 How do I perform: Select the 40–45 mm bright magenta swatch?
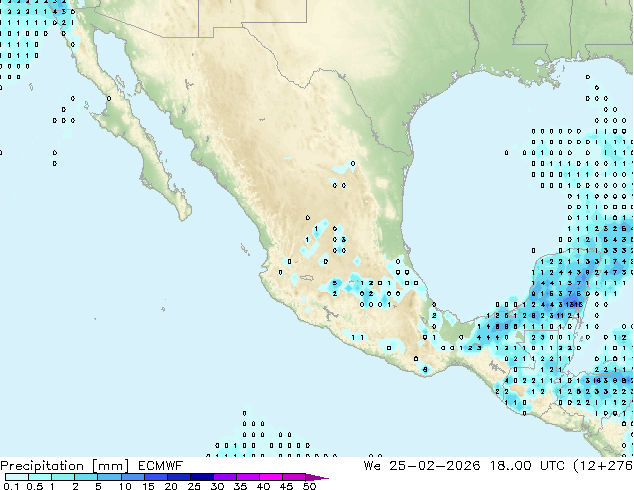[271, 477]
